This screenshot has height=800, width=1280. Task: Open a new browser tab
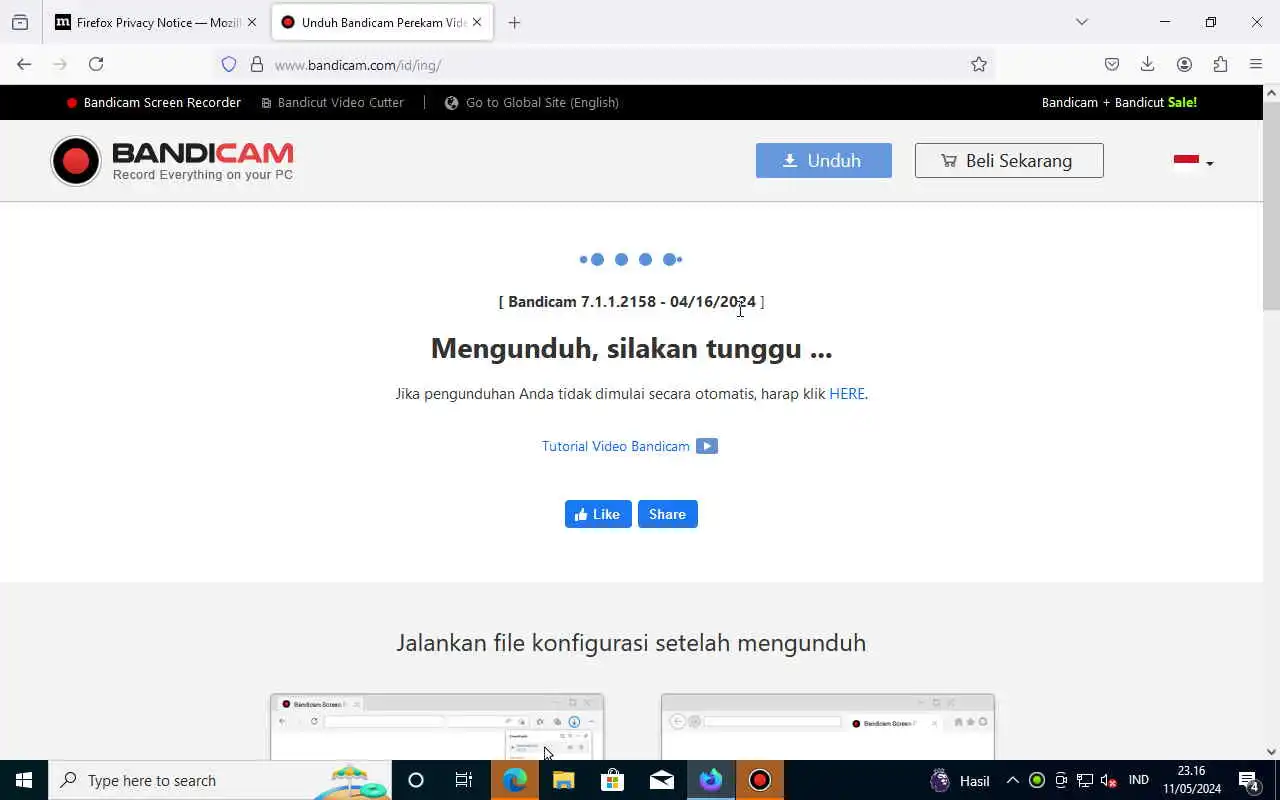click(x=514, y=22)
